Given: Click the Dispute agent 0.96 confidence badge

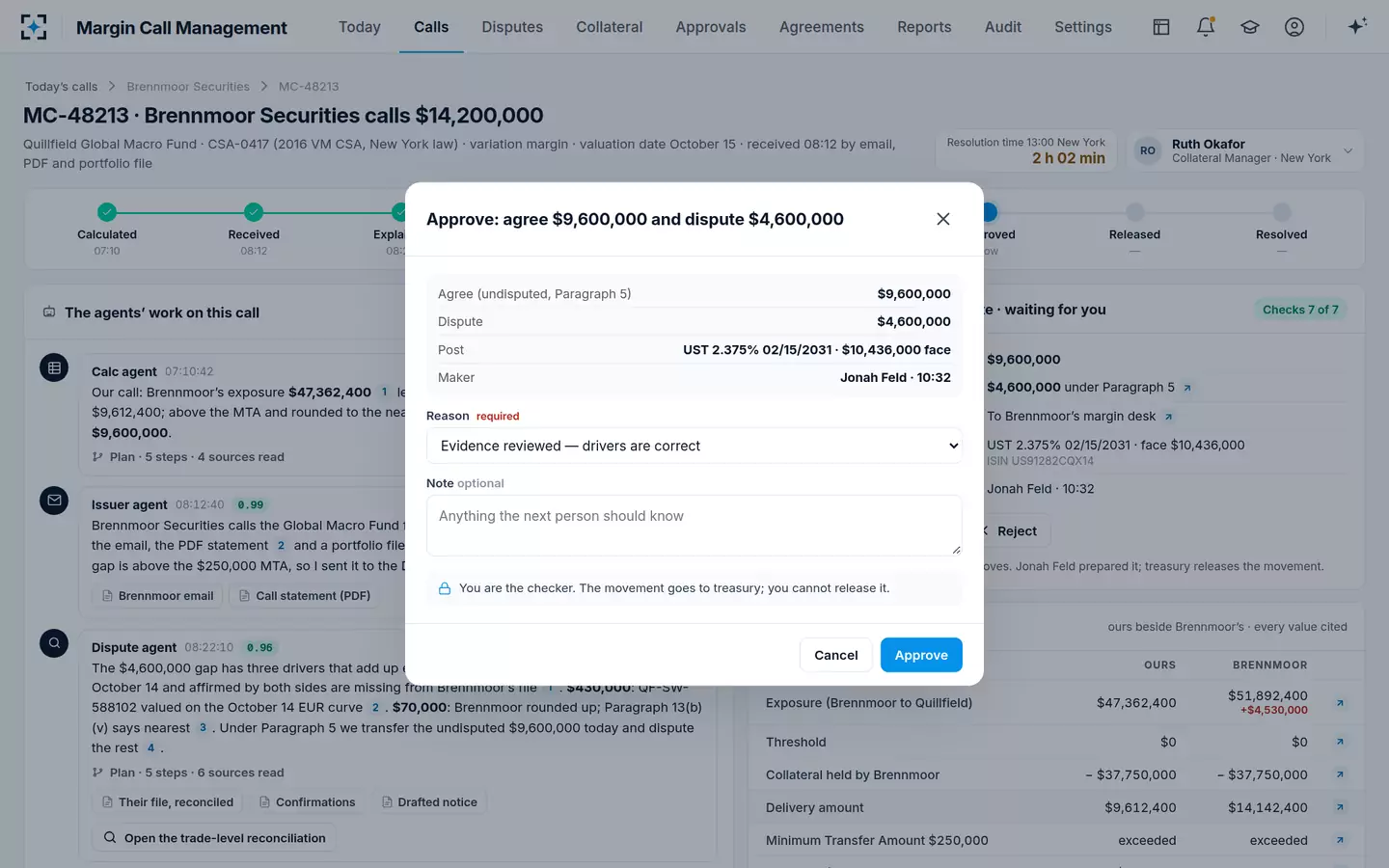Looking at the screenshot, I should 259,647.
